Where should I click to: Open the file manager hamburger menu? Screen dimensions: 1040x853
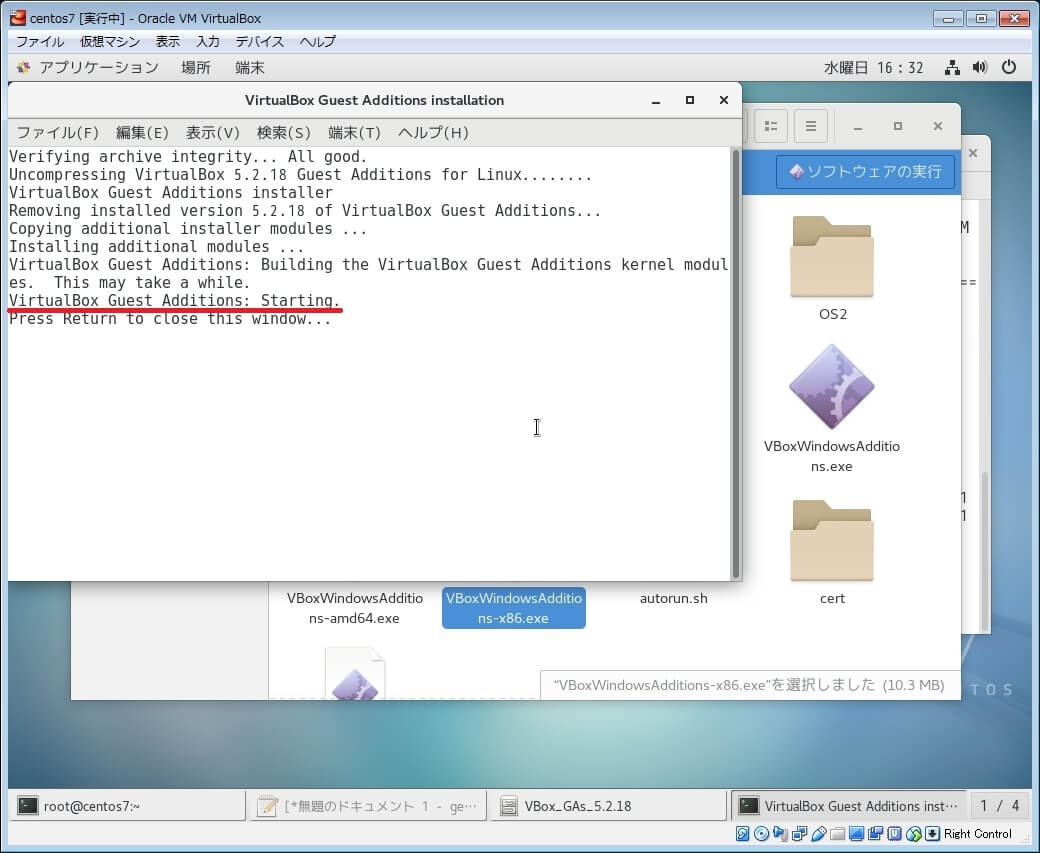click(810, 126)
